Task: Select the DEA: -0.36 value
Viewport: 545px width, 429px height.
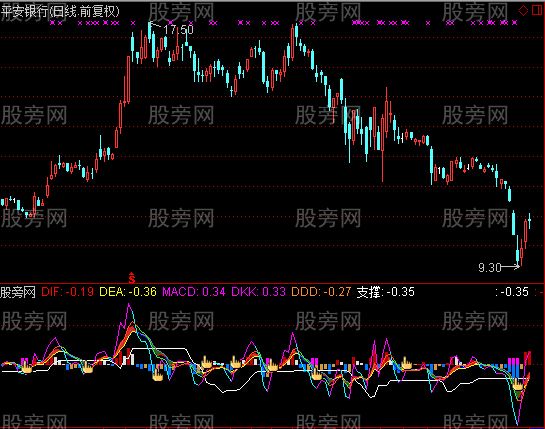Action: [128, 292]
